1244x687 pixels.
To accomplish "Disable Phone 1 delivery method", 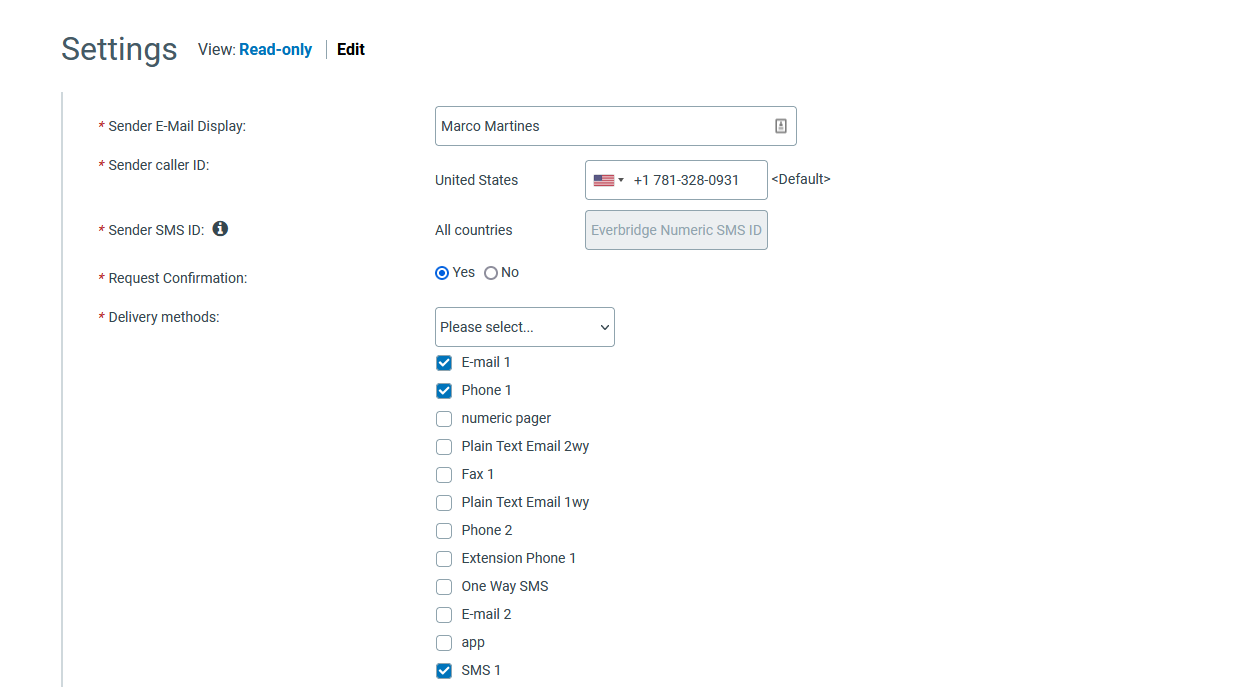I will tap(443, 390).
